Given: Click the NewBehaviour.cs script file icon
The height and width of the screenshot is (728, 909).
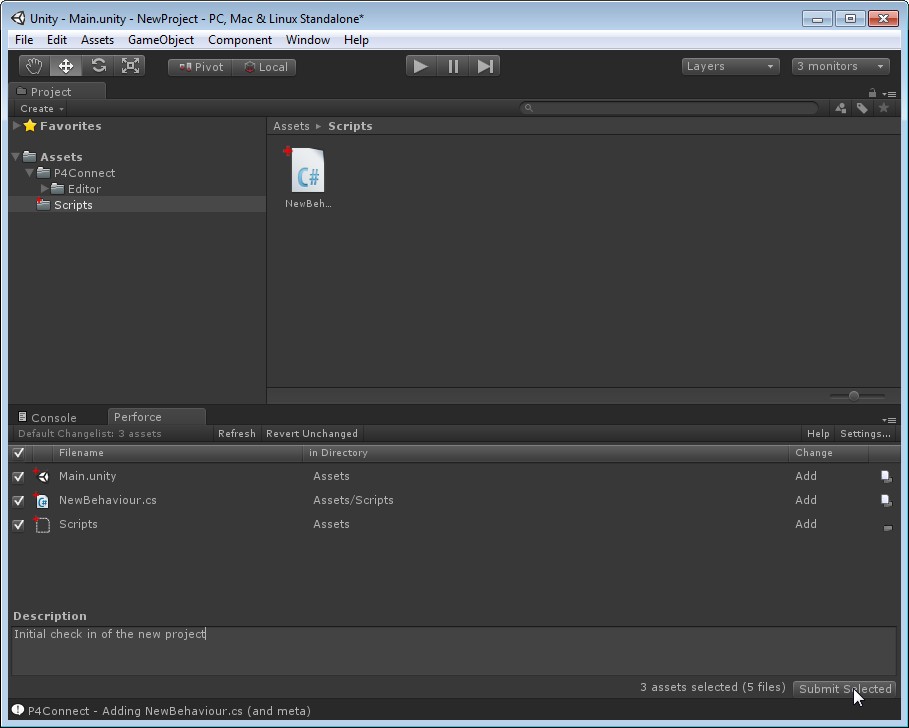Looking at the screenshot, I should (42, 500).
